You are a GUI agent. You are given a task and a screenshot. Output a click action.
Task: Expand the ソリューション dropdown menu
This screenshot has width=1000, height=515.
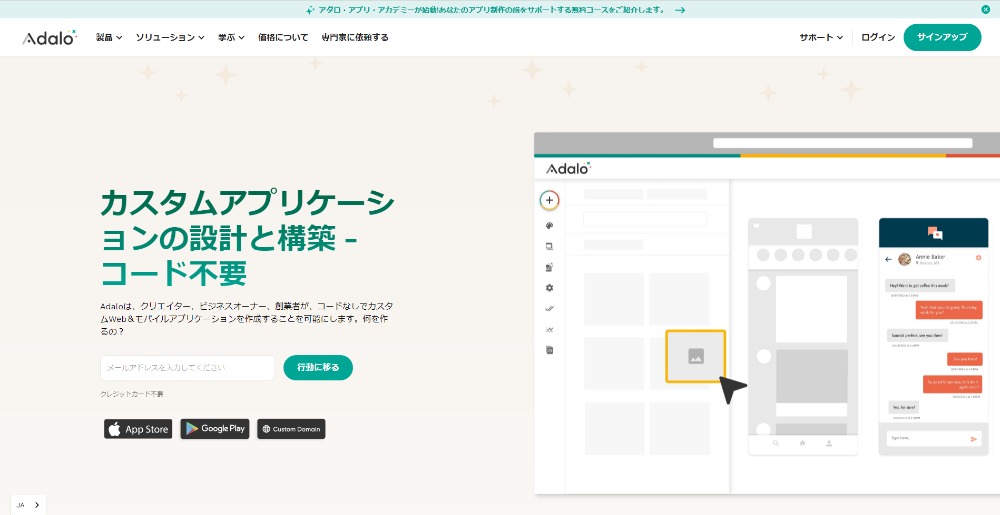[x=170, y=38]
